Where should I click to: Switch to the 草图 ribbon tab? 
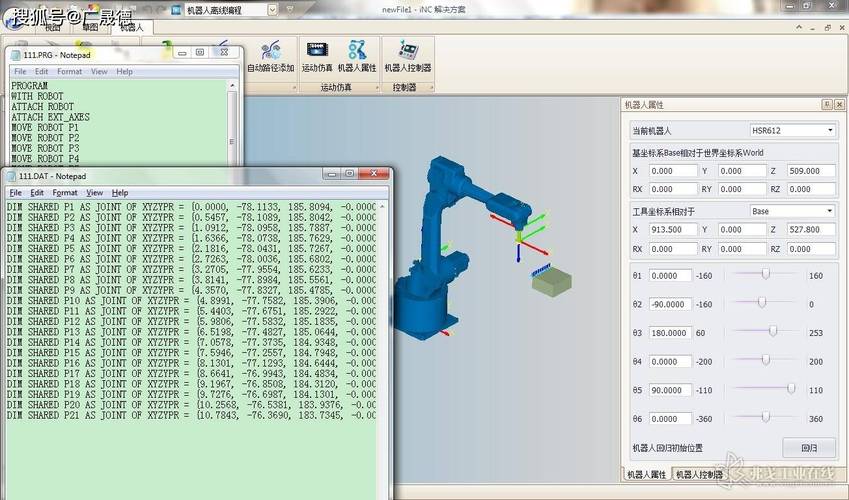click(x=90, y=27)
